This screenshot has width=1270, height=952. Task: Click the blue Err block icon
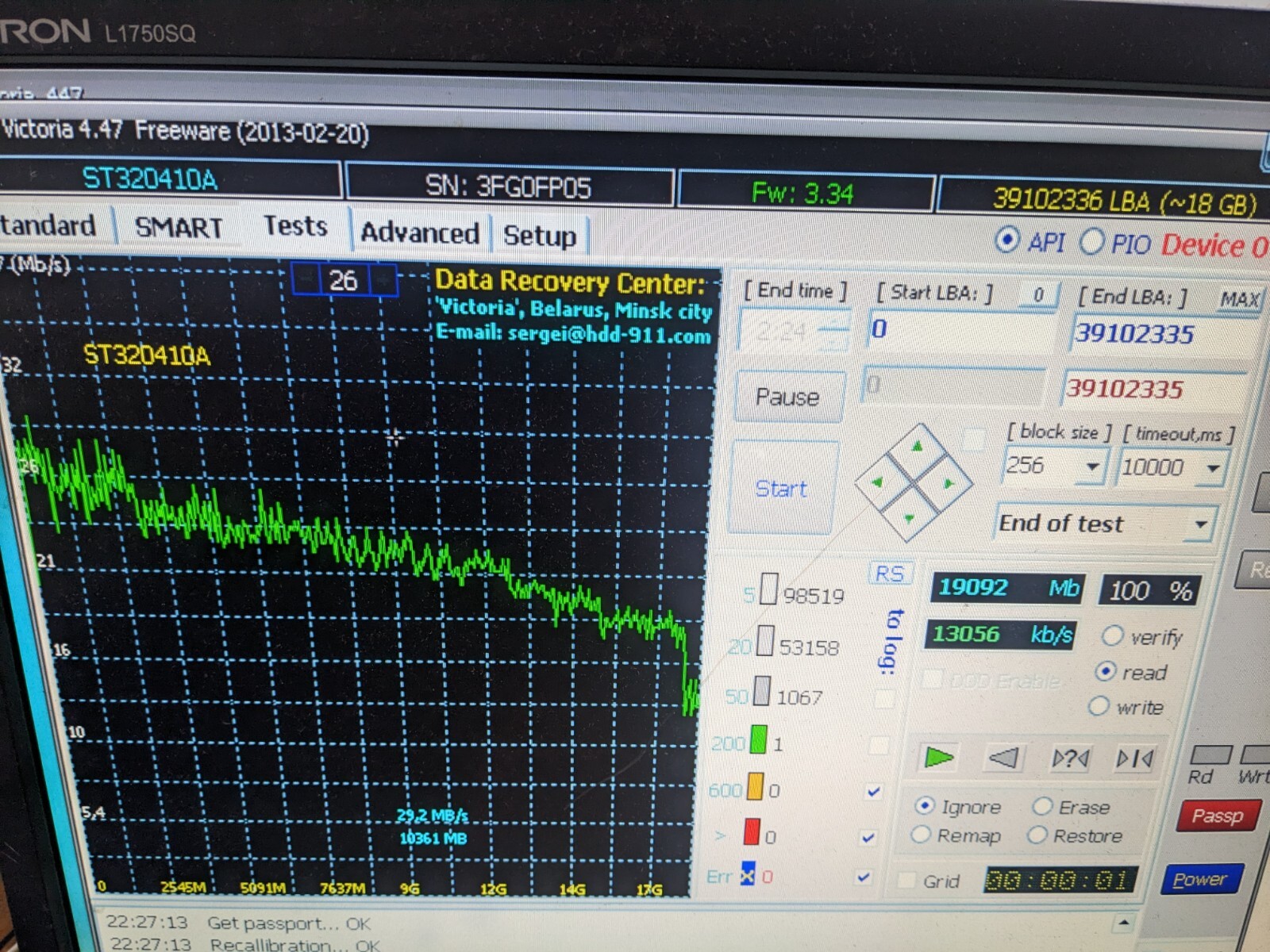click(x=747, y=873)
